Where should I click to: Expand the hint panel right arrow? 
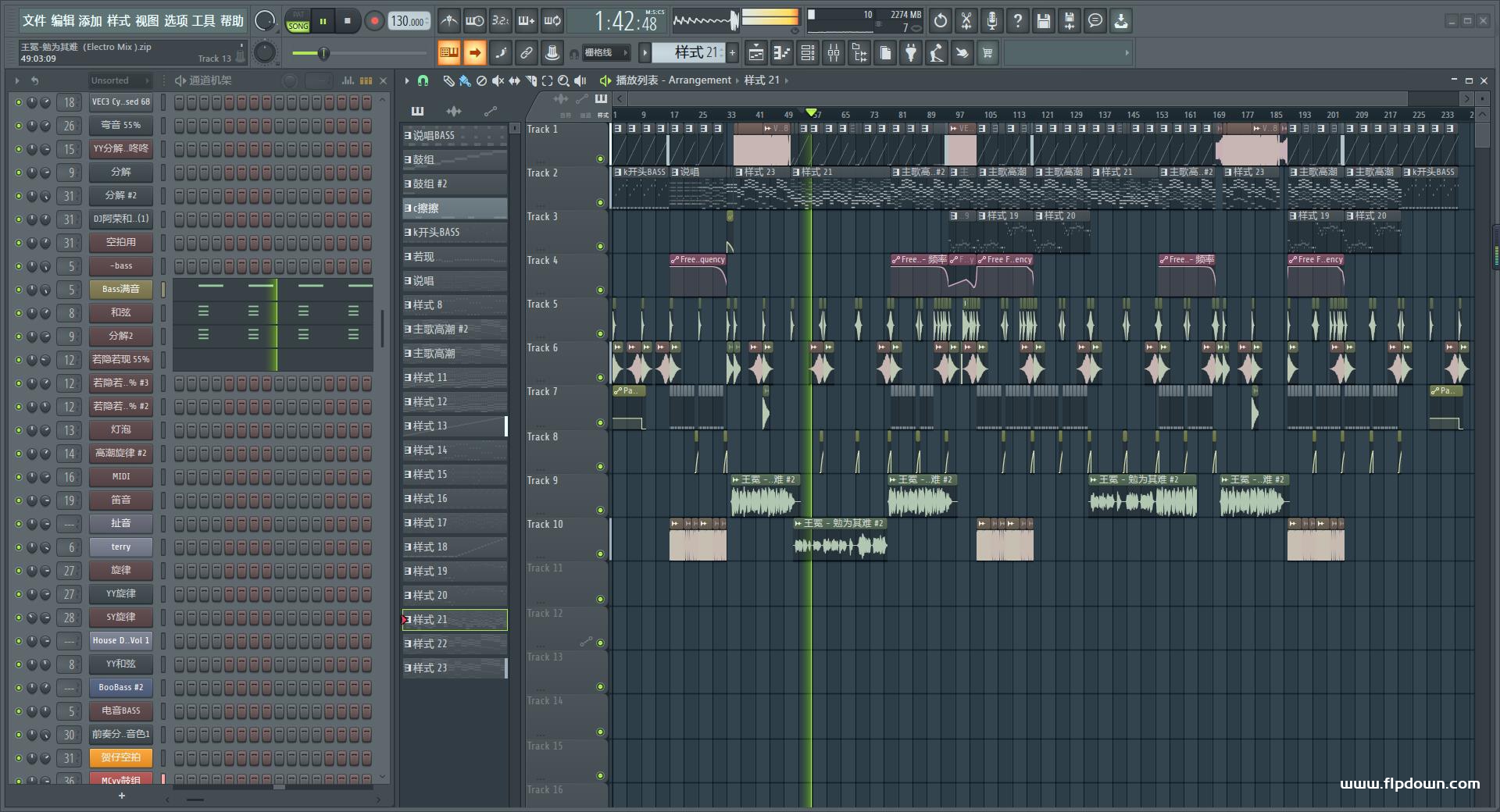point(1127,53)
